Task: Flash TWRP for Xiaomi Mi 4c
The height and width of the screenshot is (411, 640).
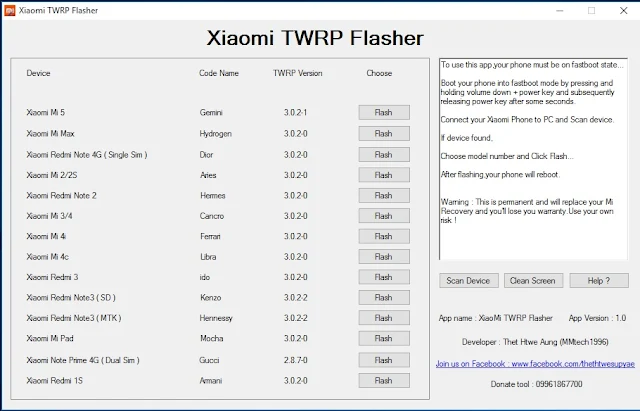Action: click(384, 257)
